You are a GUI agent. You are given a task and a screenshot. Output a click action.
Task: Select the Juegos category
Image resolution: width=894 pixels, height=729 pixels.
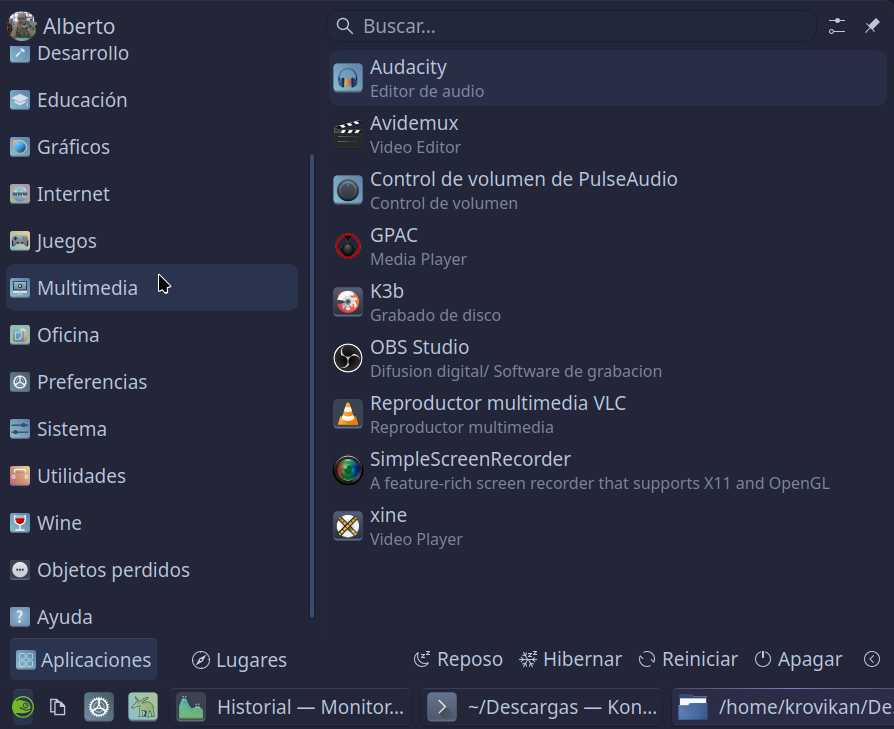67,241
